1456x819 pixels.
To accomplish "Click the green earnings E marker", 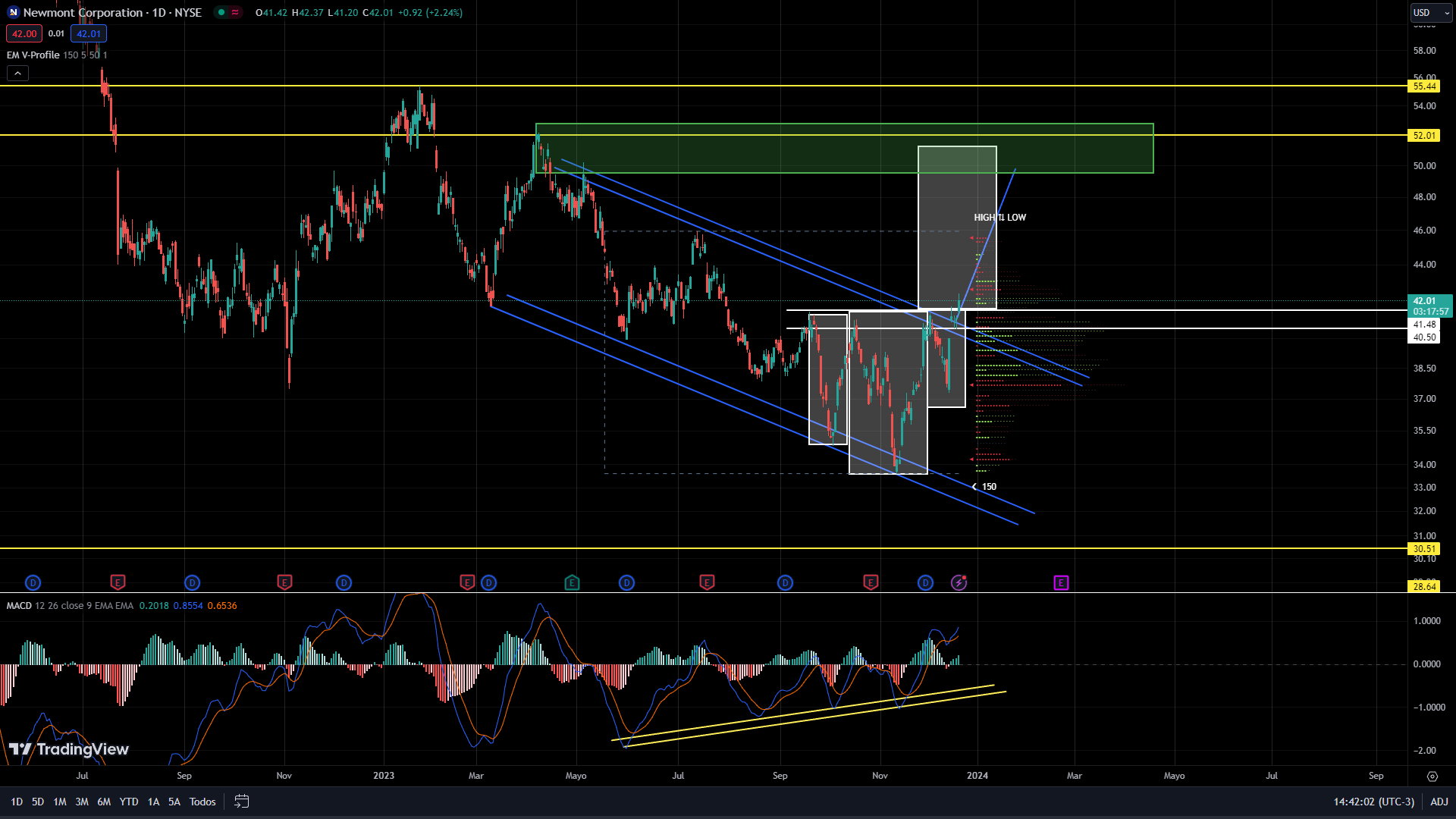I will (572, 582).
